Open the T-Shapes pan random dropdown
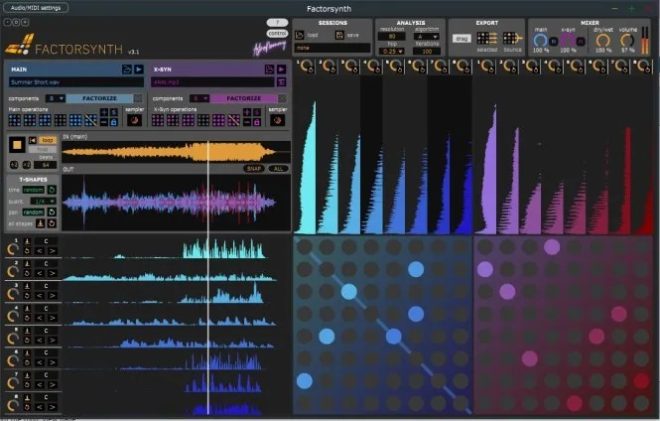This screenshot has height=421, width=660. point(33,212)
